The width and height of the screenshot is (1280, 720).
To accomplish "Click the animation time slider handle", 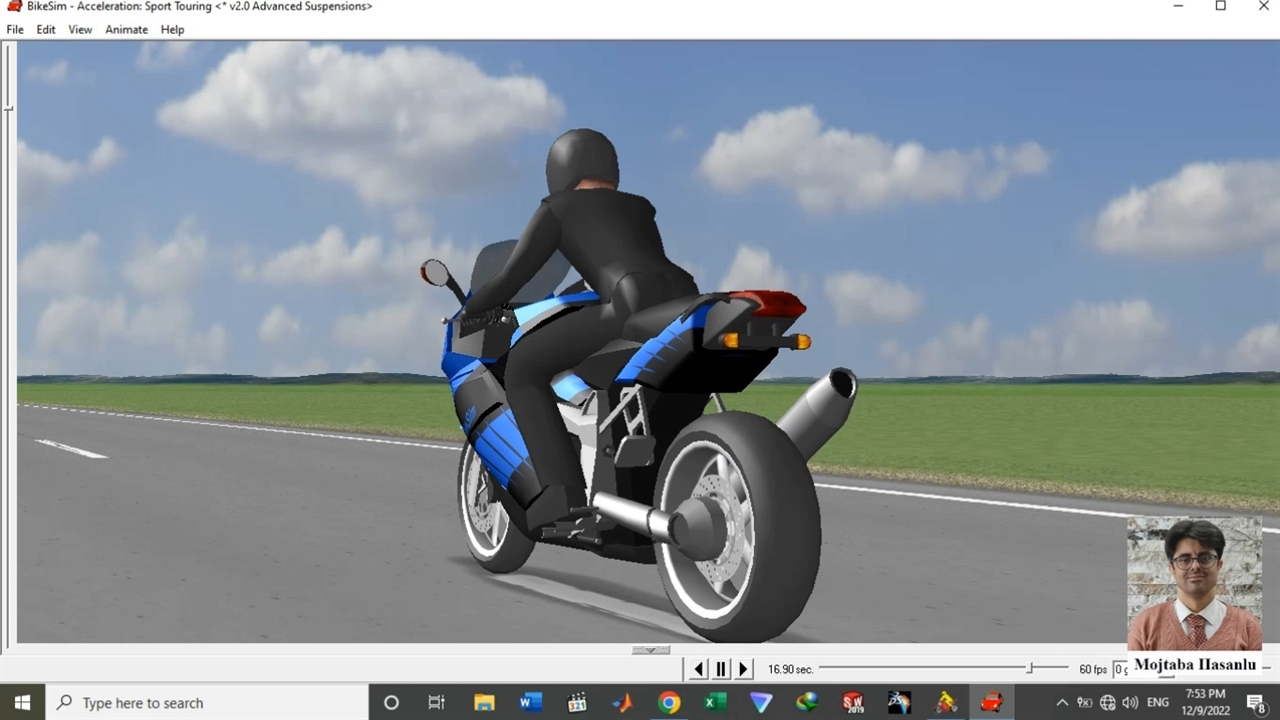I will point(1029,668).
